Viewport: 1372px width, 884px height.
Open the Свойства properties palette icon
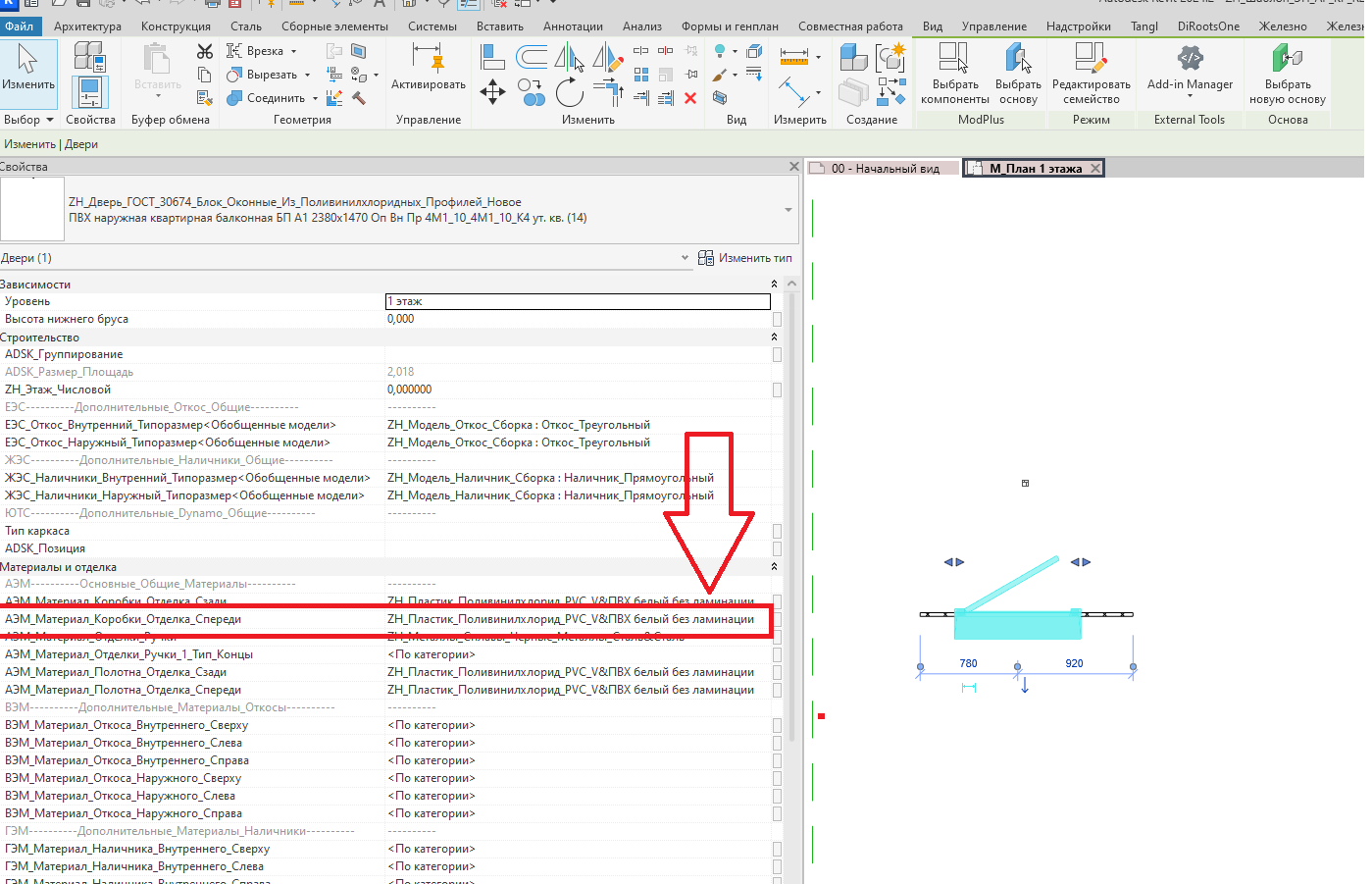click(x=89, y=92)
